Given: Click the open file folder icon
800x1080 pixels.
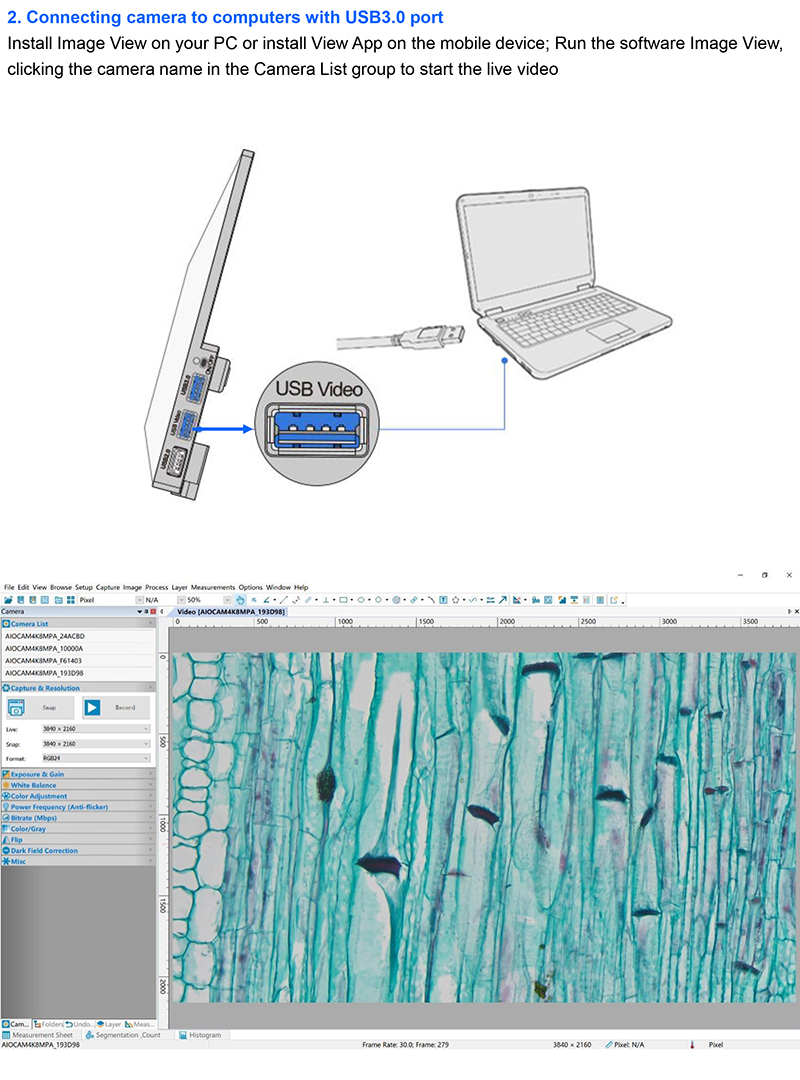Looking at the screenshot, I should pyautogui.click(x=8, y=600).
